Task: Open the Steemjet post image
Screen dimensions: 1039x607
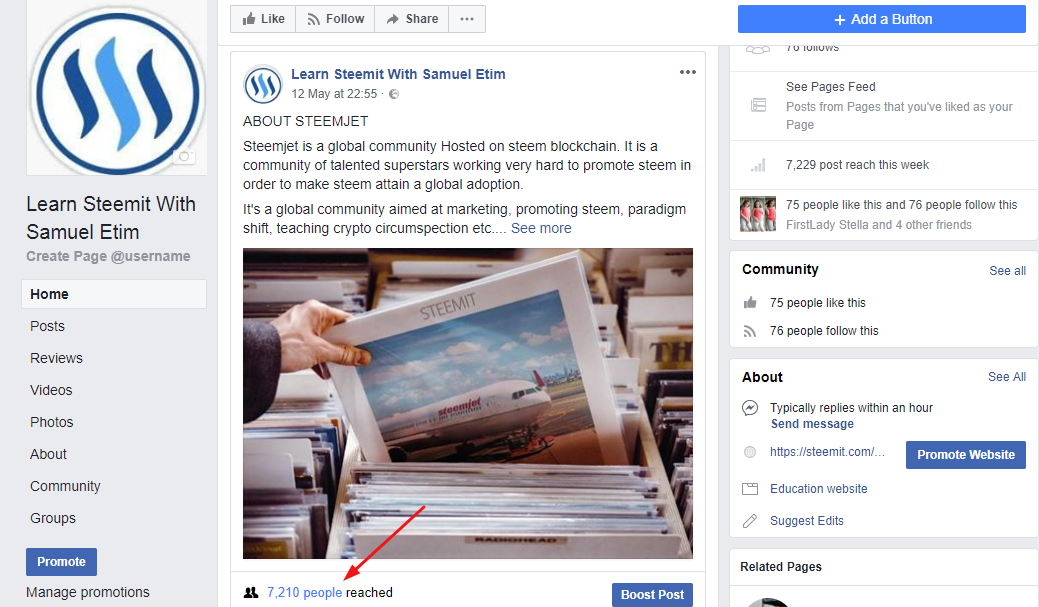Action: click(468, 403)
